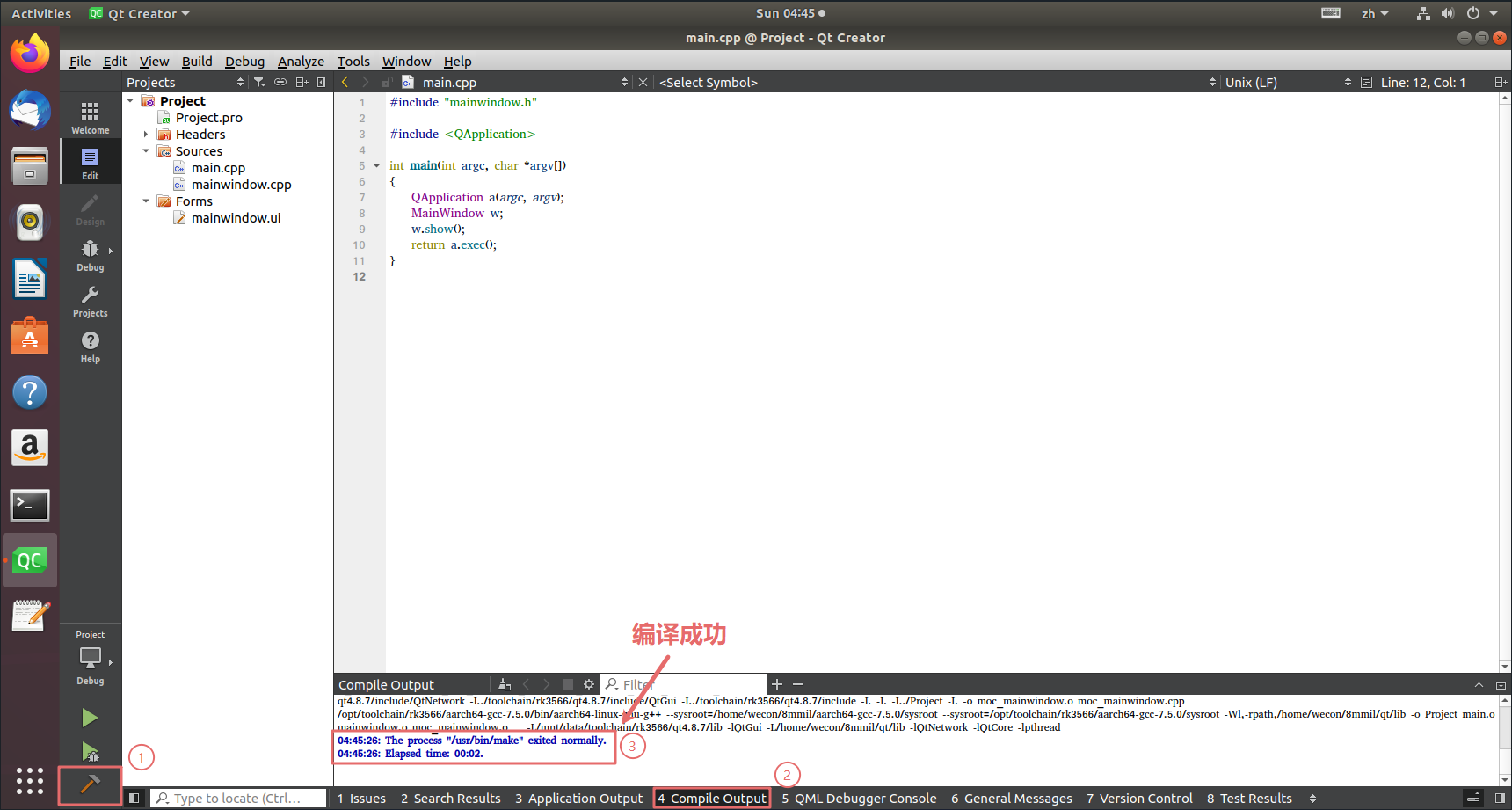Collapse the Sources folder

pyautogui.click(x=146, y=151)
